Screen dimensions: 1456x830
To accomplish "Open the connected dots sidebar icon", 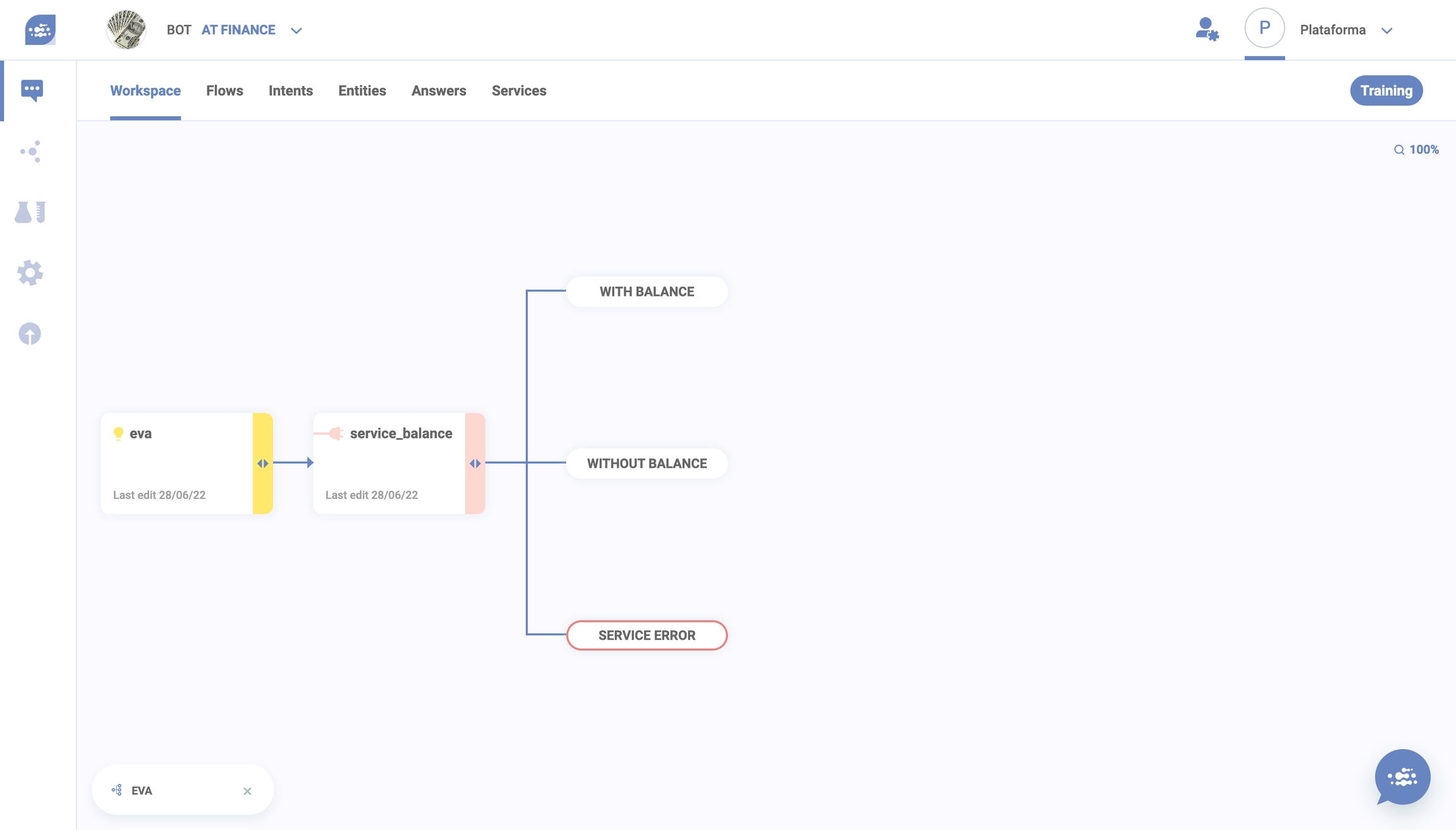I will [30, 152].
